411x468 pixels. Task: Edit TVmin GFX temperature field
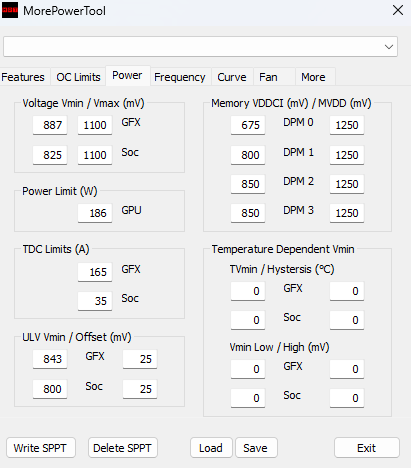click(x=248, y=291)
